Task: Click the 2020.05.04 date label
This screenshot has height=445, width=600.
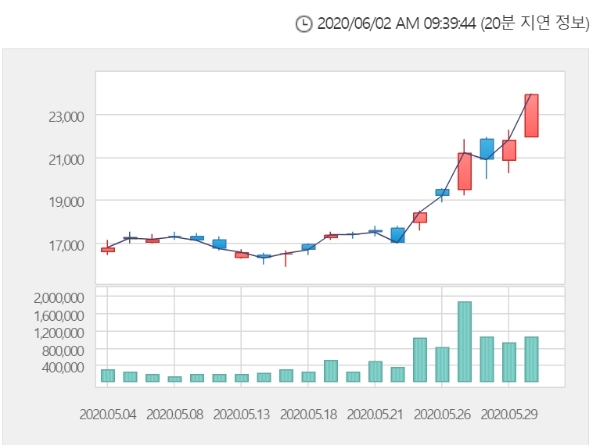Action: coord(108,414)
